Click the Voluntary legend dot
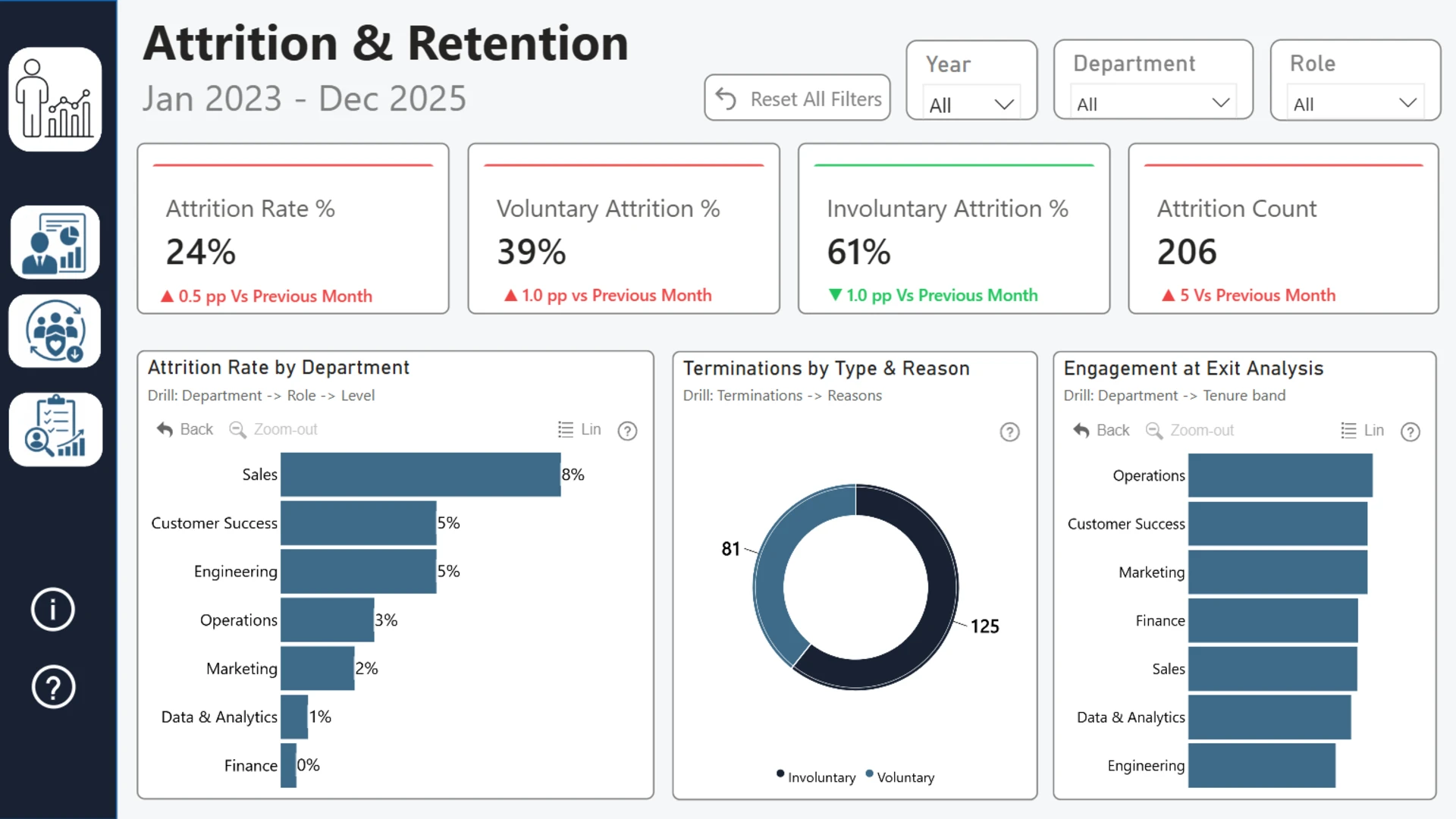The image size is (1456, 819). pyautogui.click(x=870, y=774)
